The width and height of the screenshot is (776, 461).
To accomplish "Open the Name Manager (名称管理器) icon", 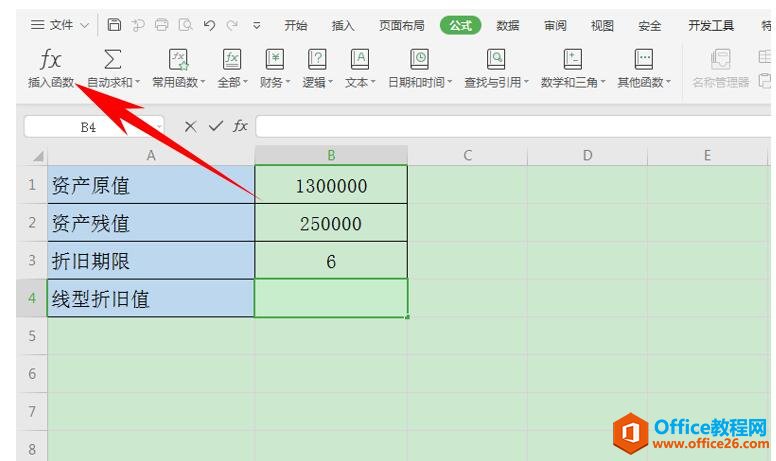I will (x=721, y=59).
